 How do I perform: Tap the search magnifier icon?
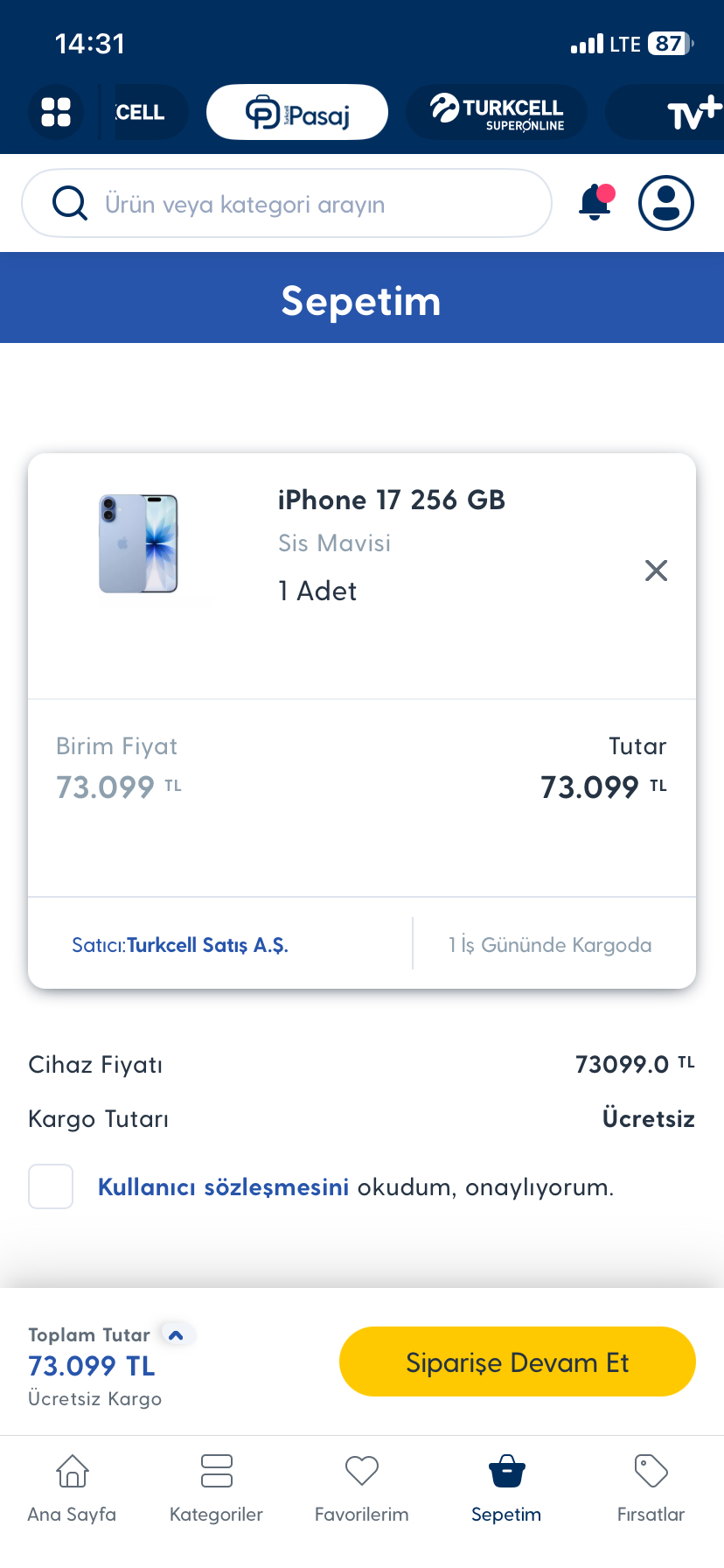(x=70, y=203)
